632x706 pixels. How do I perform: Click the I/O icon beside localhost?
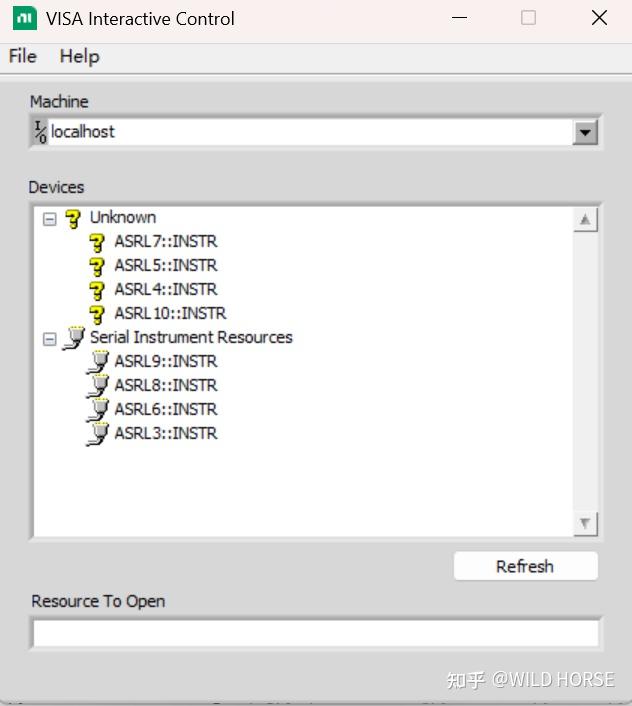pyautogui.click(x=41, y=132)
